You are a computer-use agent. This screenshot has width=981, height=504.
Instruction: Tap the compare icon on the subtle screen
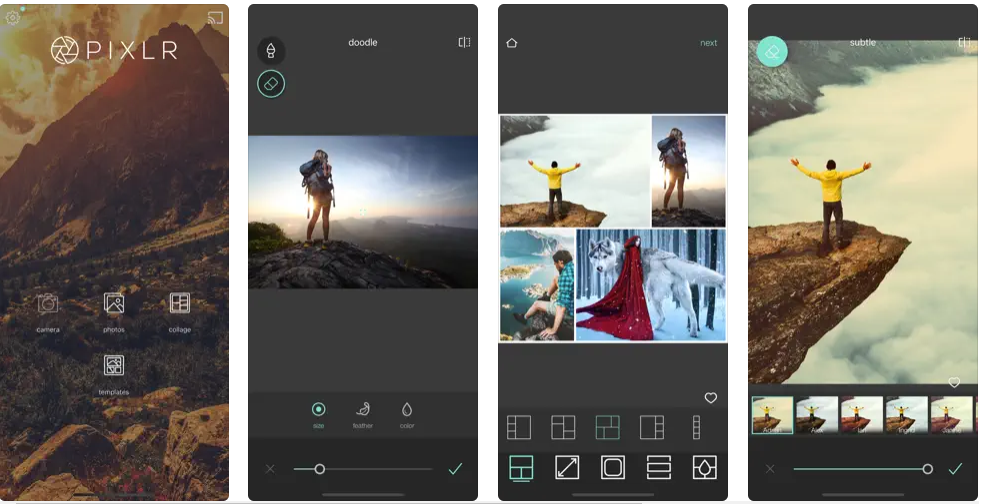(965, 43)
